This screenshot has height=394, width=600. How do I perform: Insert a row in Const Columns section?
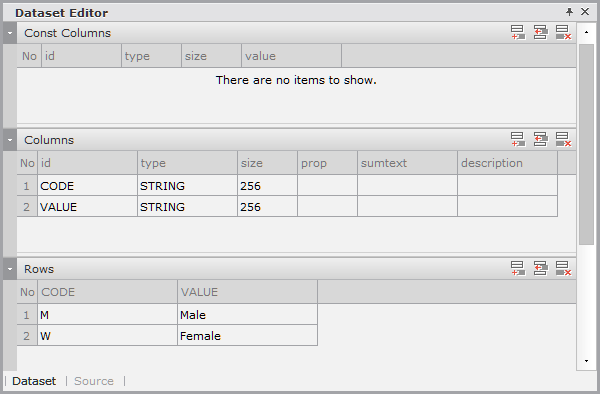(540, 33)
